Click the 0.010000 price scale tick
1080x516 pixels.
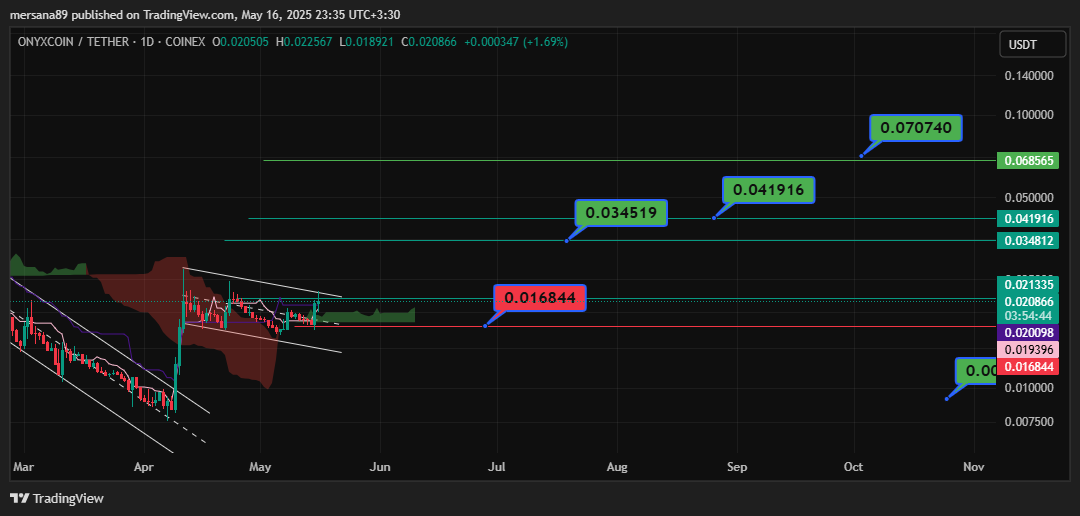point(1028,388)
